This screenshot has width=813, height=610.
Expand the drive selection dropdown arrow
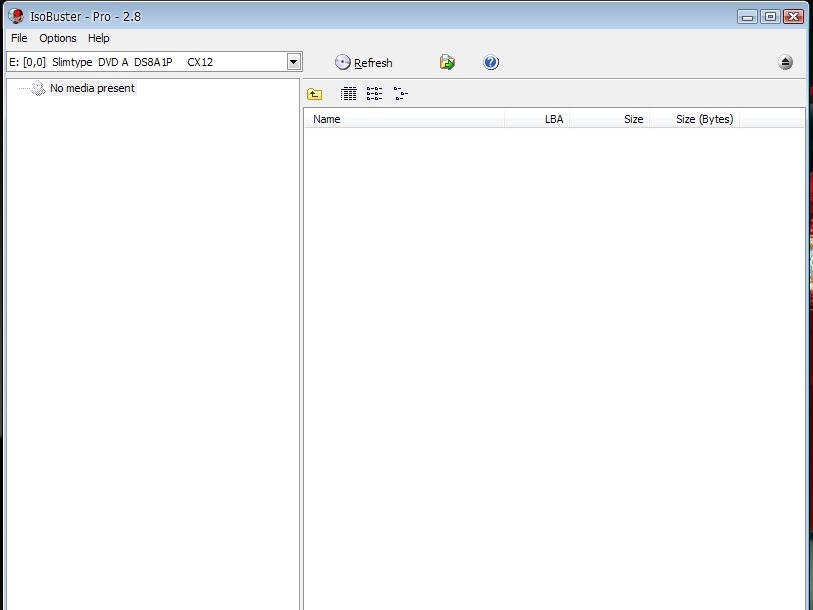(293, 62)
